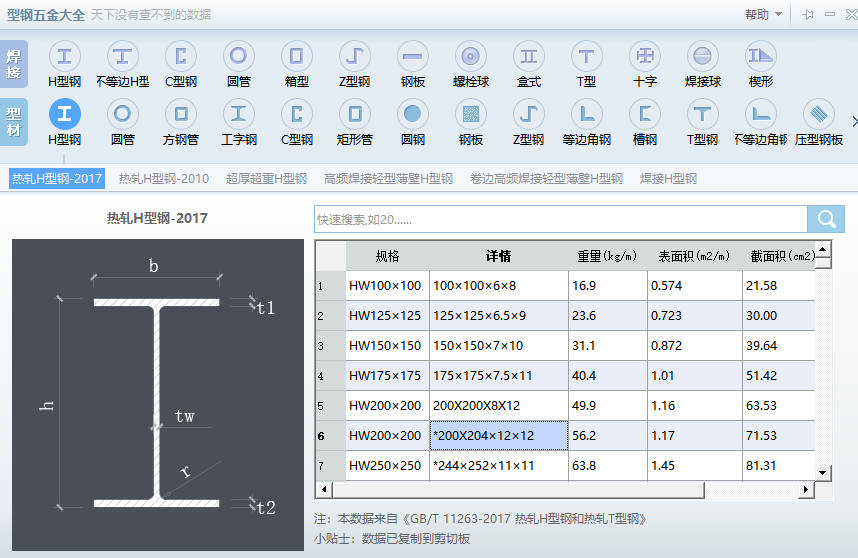Select the 十字 cross section icon
The width and height of the screenshot is (858, 558).
tap(645, 56)
